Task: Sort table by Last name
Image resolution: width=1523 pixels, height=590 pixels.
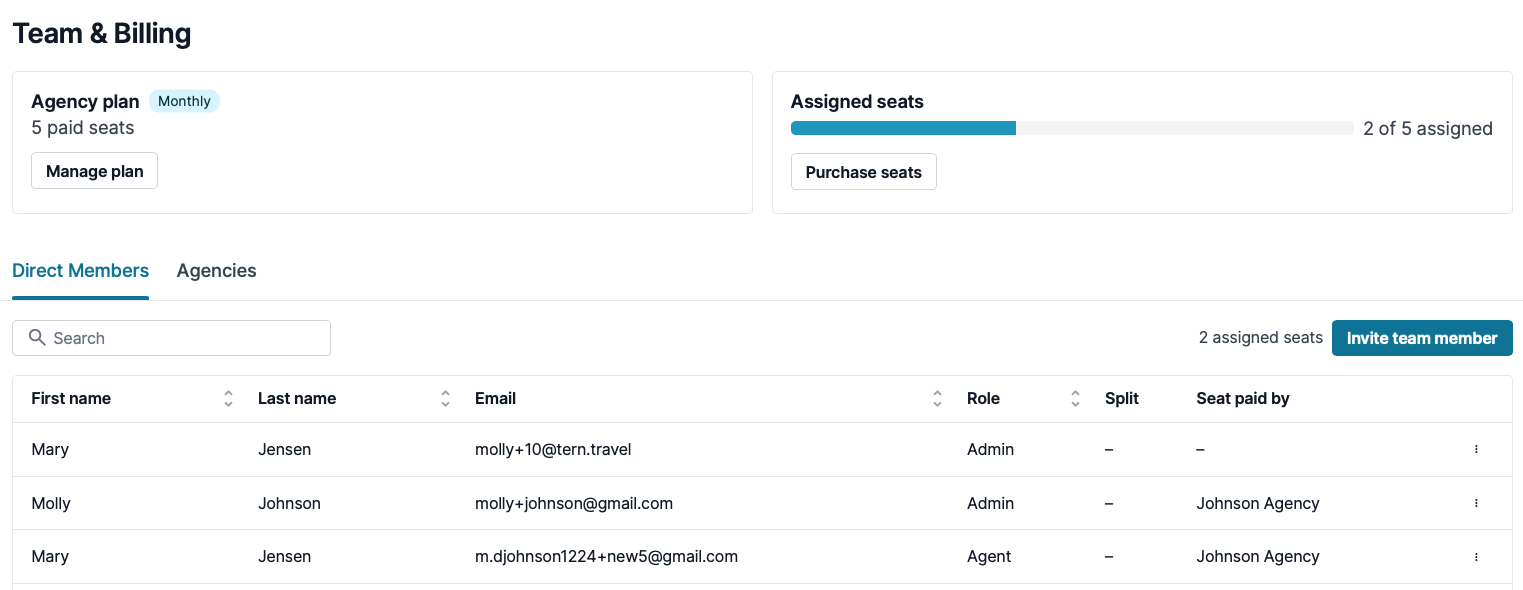Action: click(445, 399)
